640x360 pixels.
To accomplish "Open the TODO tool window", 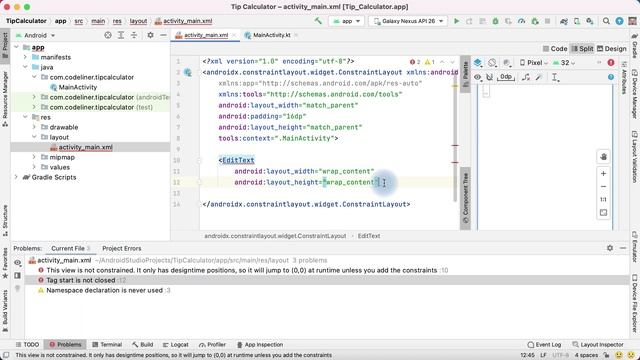I will point(27,344).
